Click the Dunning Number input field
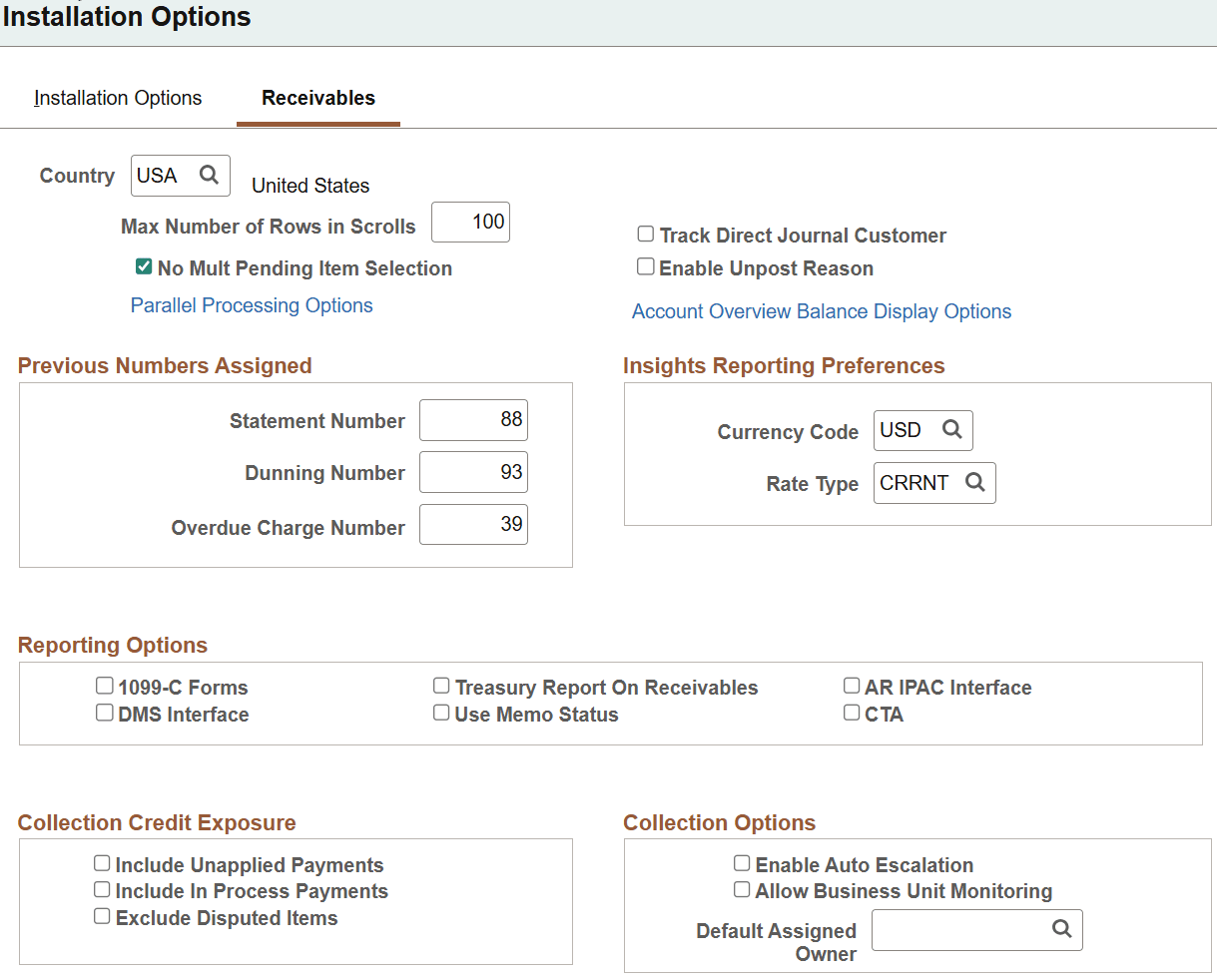1217x980 pixels. coord(473,471)
